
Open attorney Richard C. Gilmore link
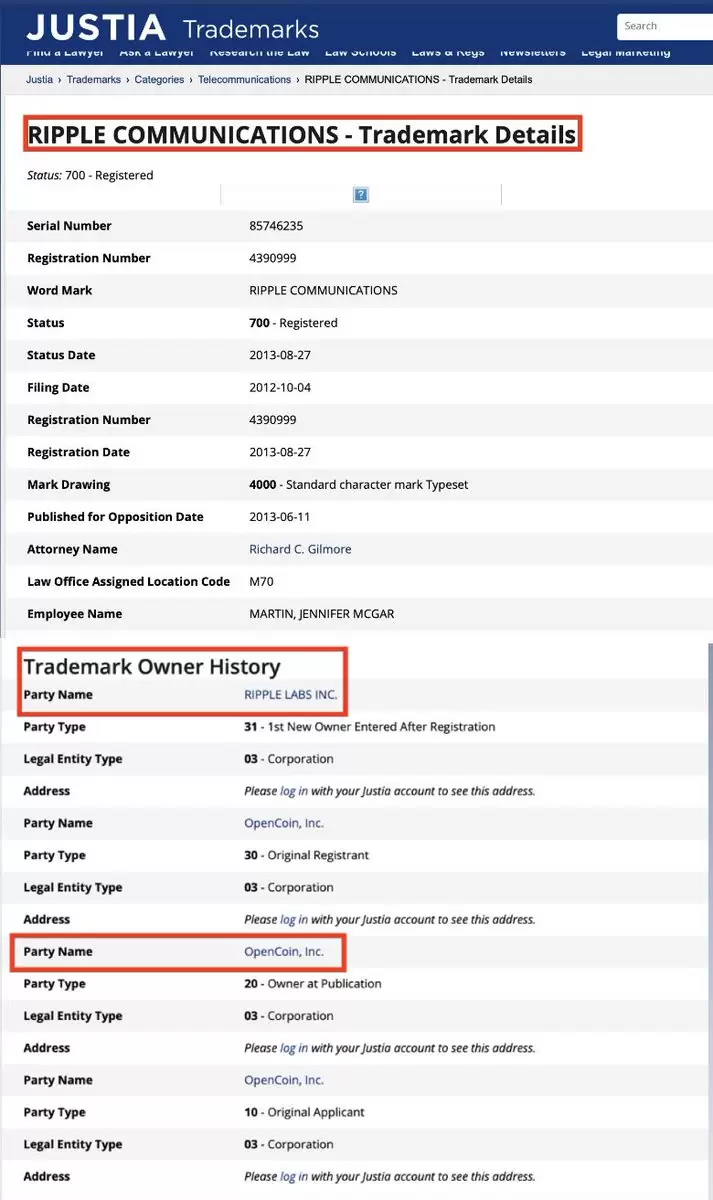tap(300, 549)
